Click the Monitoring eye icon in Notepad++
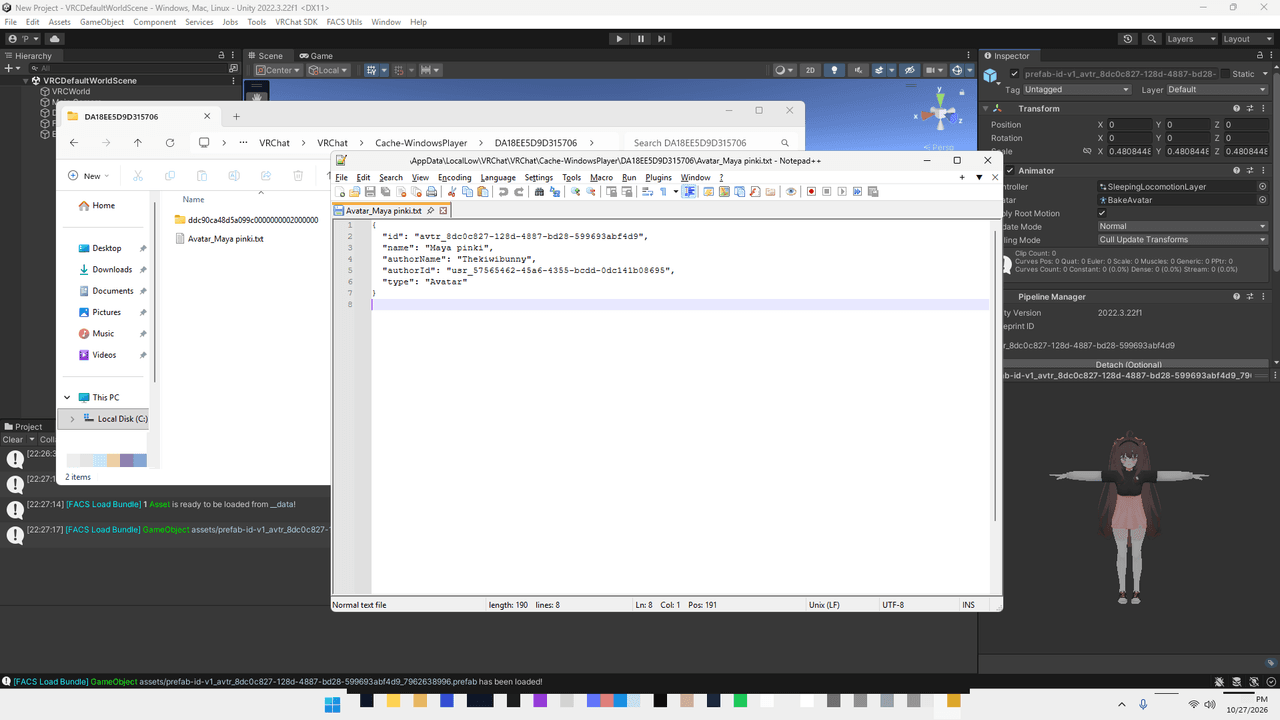The height and width of the screenshot is (720, 1280). pos(791,192)
